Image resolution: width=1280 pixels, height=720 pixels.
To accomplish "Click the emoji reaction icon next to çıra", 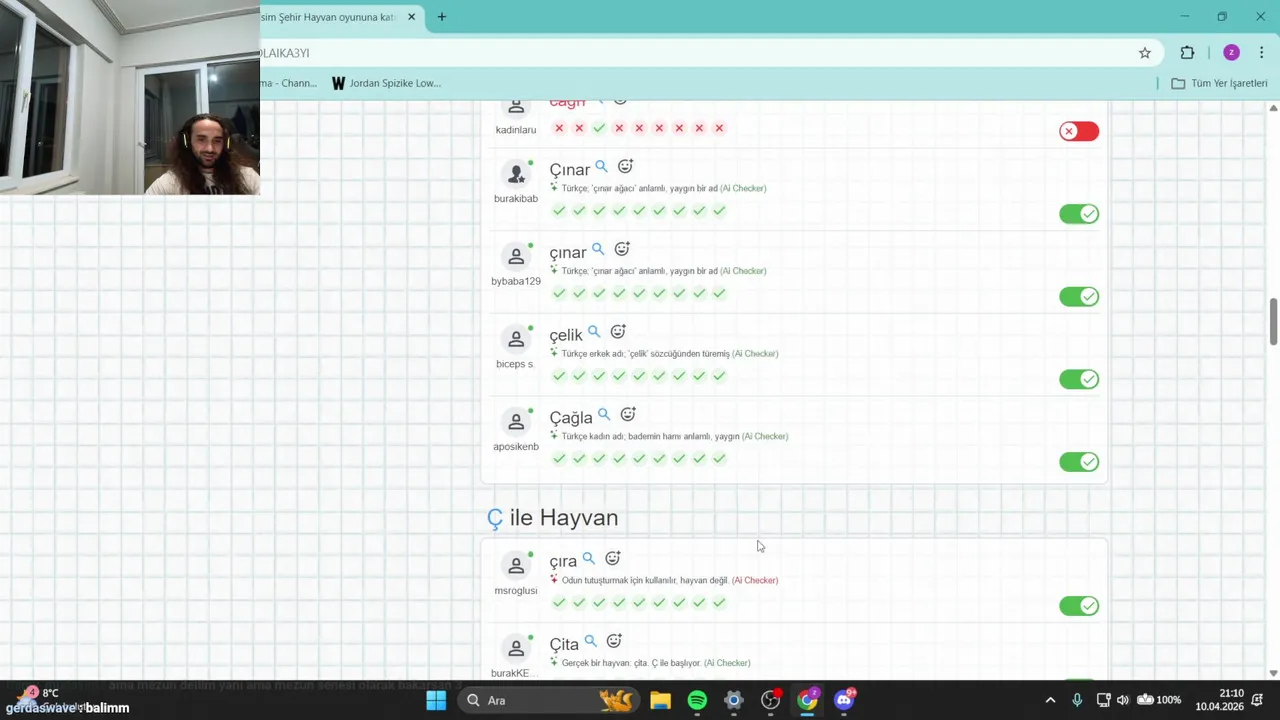I will pyautogui.click(x=613, y=558).
